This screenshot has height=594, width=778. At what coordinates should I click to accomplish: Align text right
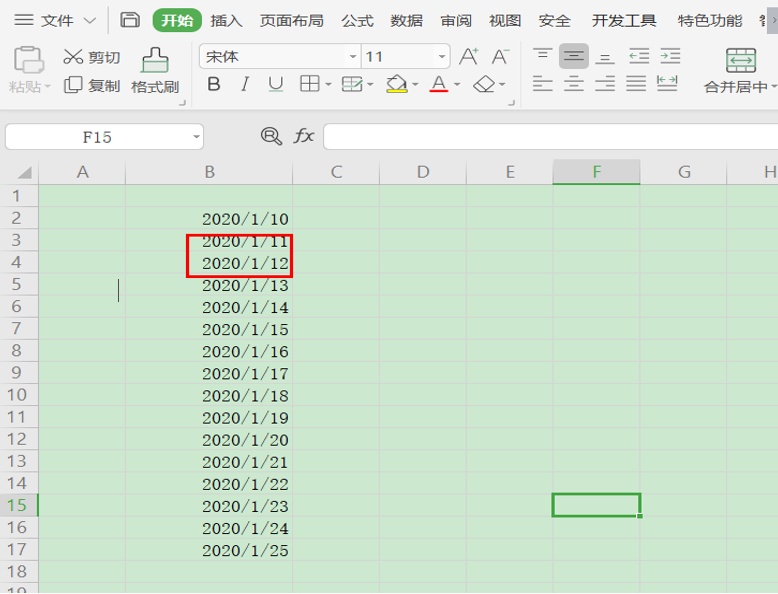point(605,83)
